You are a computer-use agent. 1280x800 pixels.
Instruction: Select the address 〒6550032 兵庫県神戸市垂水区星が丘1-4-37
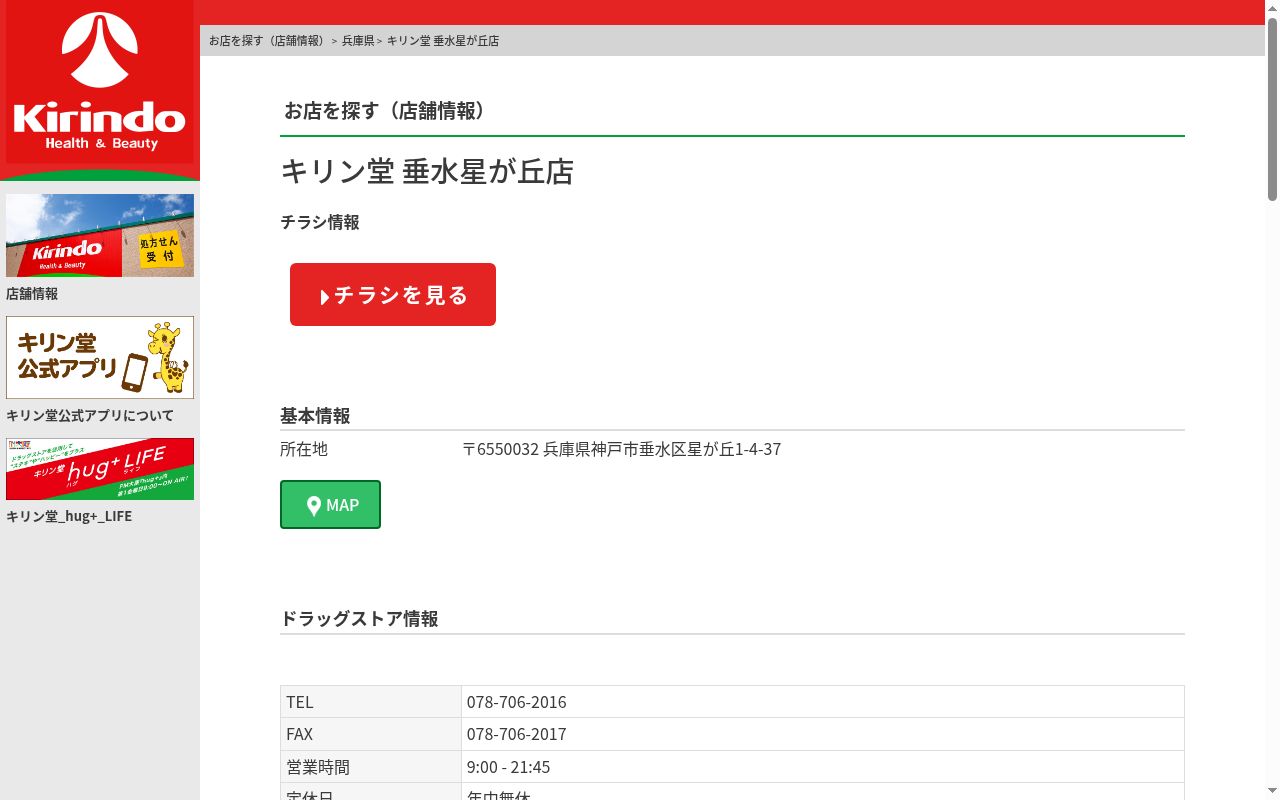[x=621, y=449]
